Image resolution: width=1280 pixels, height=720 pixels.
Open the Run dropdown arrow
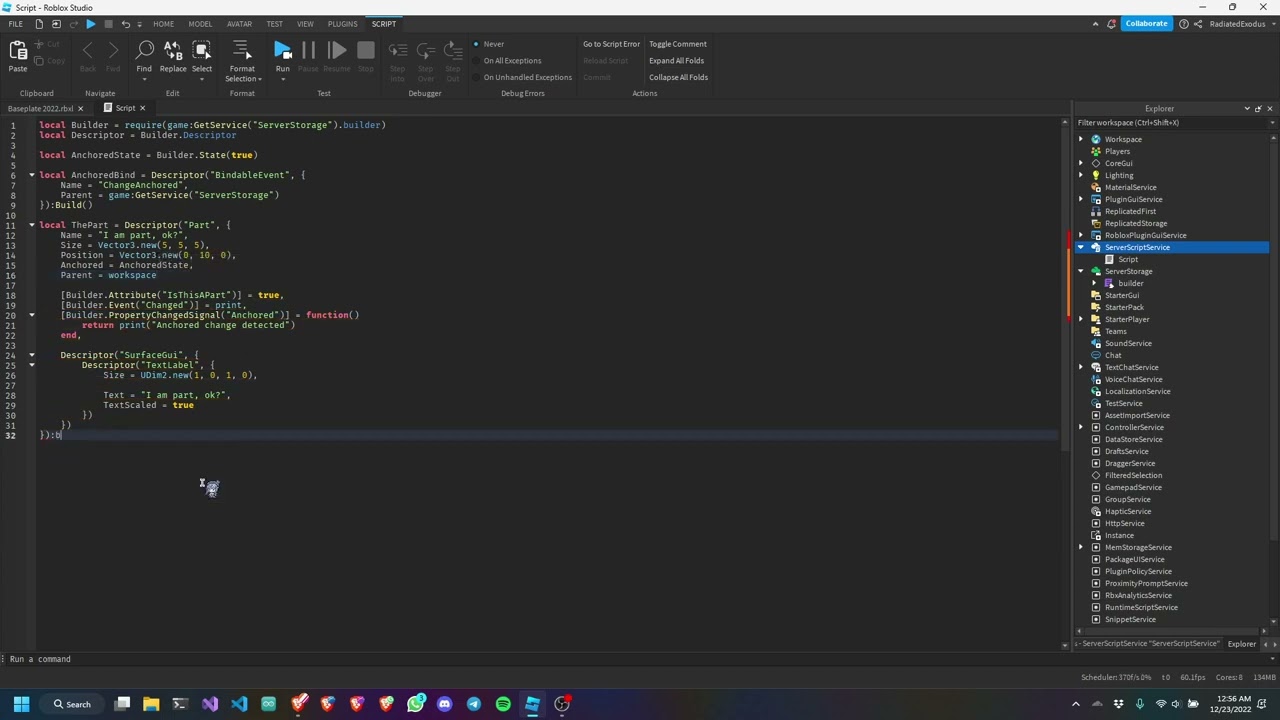283,79
